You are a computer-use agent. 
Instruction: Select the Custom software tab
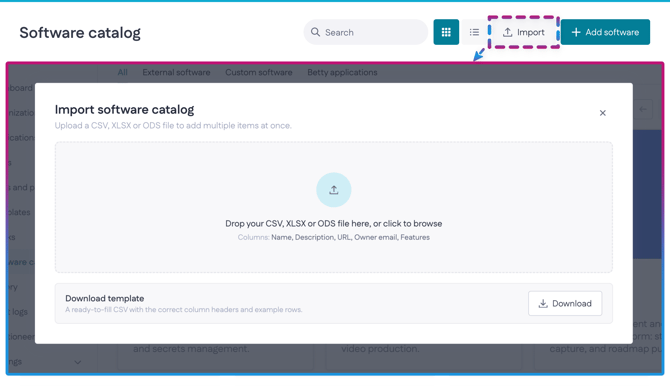pyautogui.click(x=259, y=72)
